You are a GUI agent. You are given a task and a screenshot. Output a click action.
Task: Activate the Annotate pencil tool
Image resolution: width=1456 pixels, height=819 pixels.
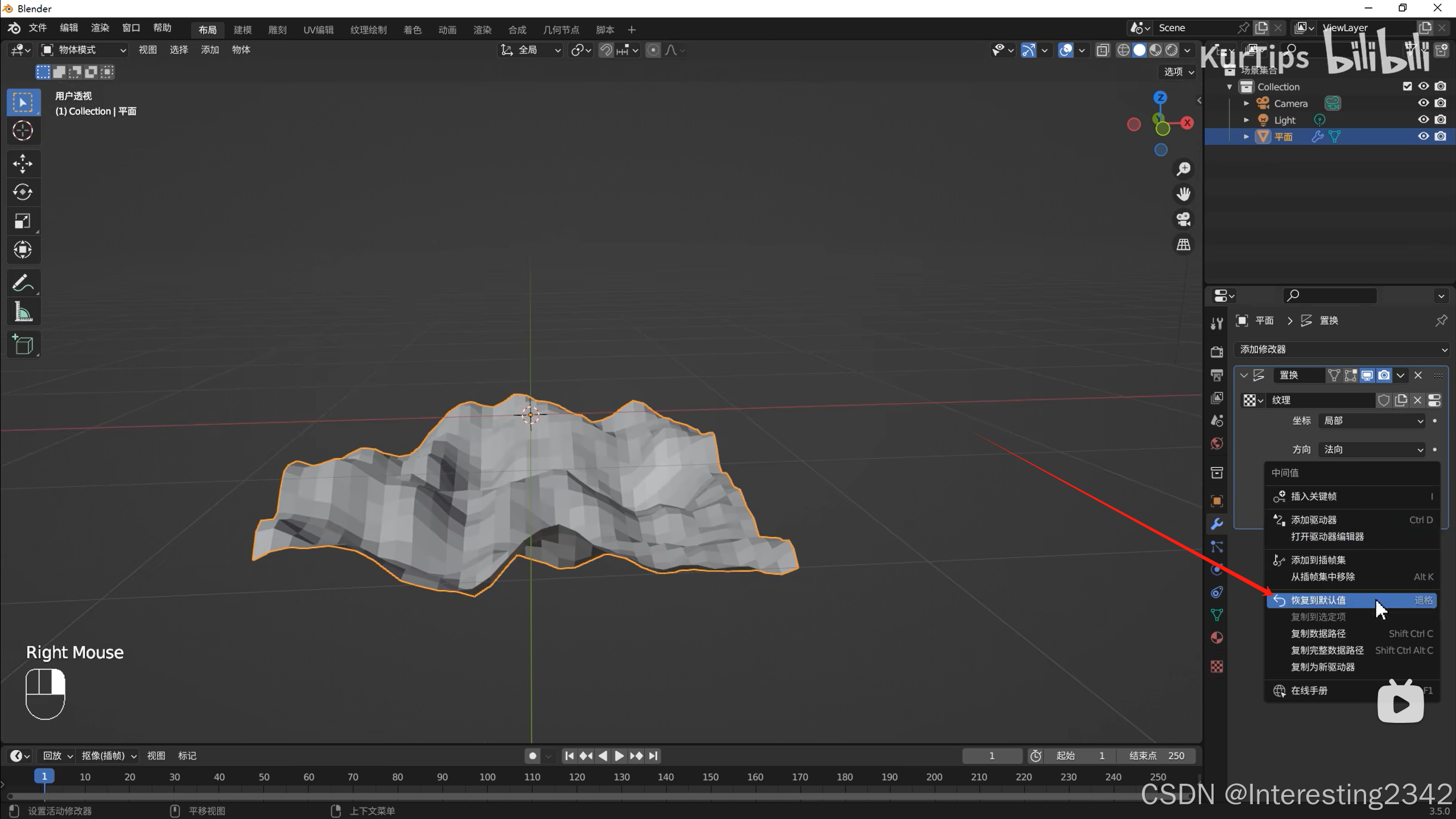23,283
